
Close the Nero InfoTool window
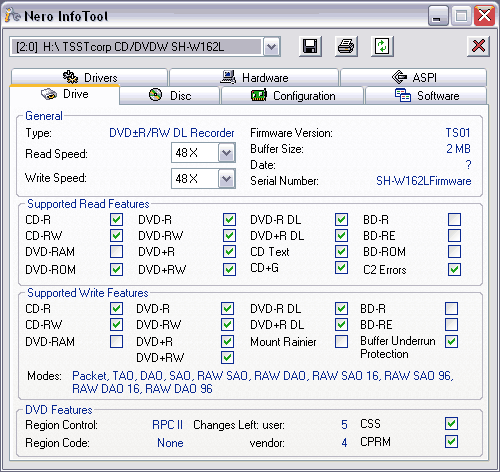tap(484, 15)
